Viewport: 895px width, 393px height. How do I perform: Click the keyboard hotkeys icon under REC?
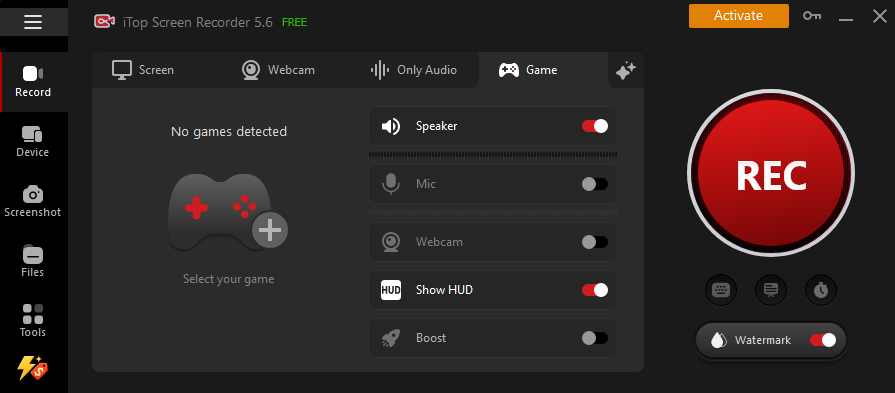pyautogui.click(x=721, y=290)
